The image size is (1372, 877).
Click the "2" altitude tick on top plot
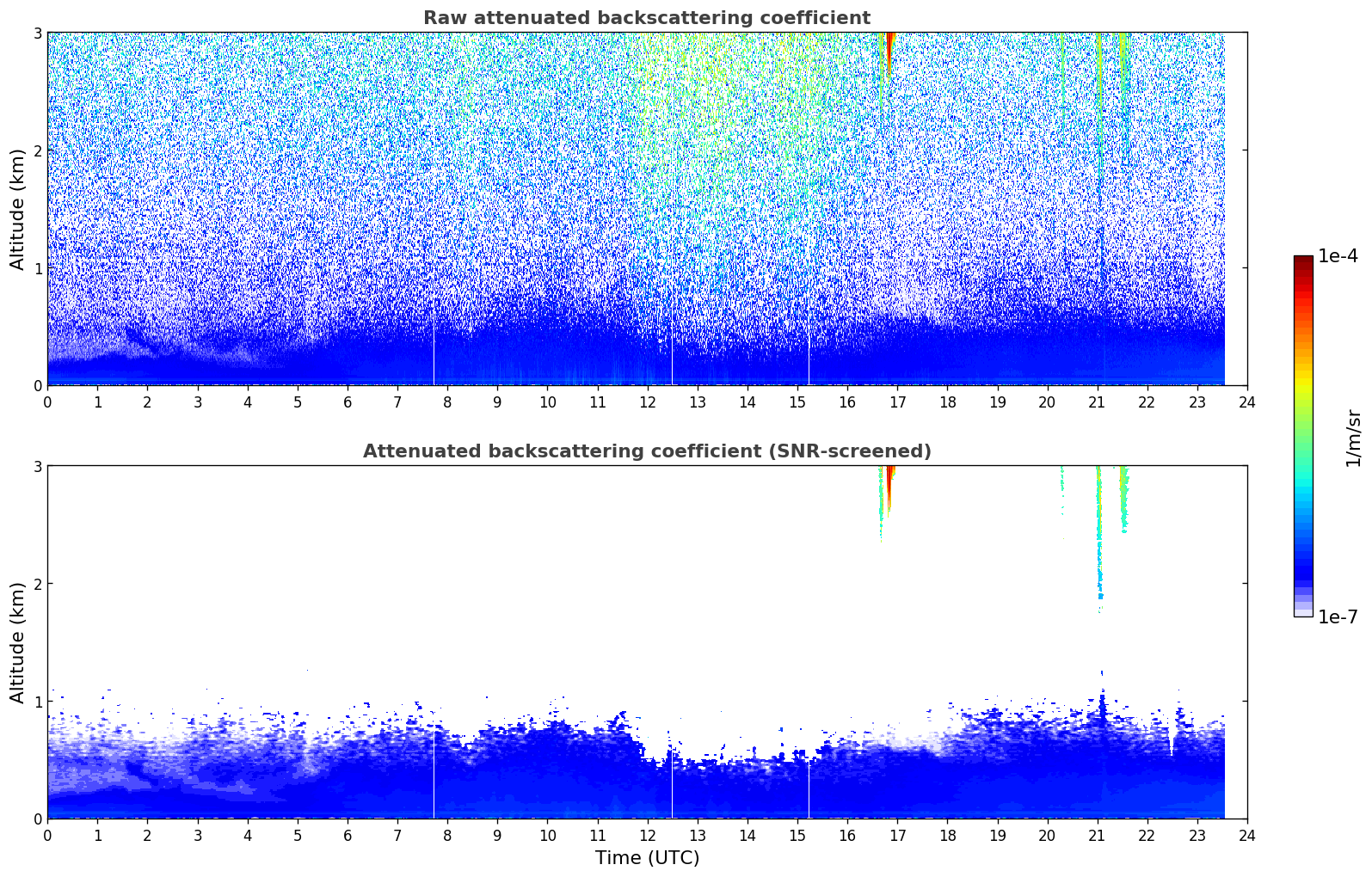click(38, 150)
